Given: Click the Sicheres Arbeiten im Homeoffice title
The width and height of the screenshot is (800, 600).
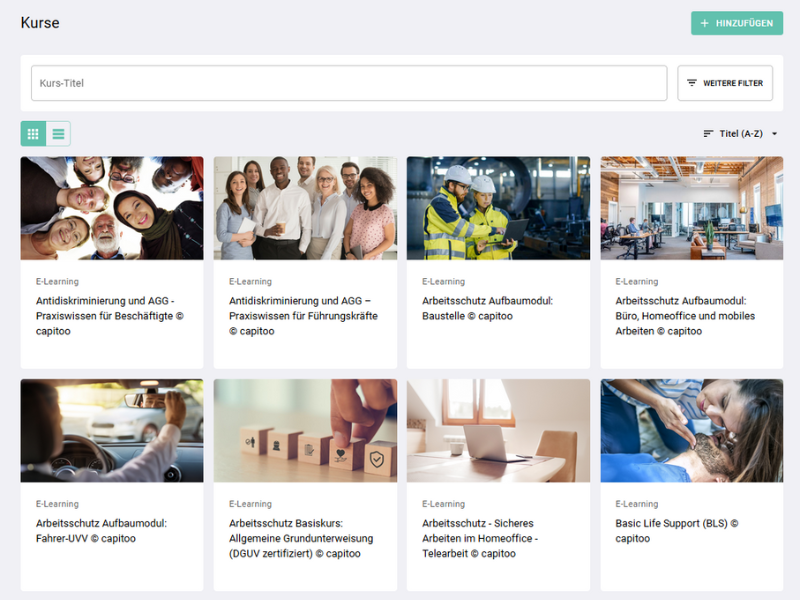Looking at the screenshot, I should [480, 538].
